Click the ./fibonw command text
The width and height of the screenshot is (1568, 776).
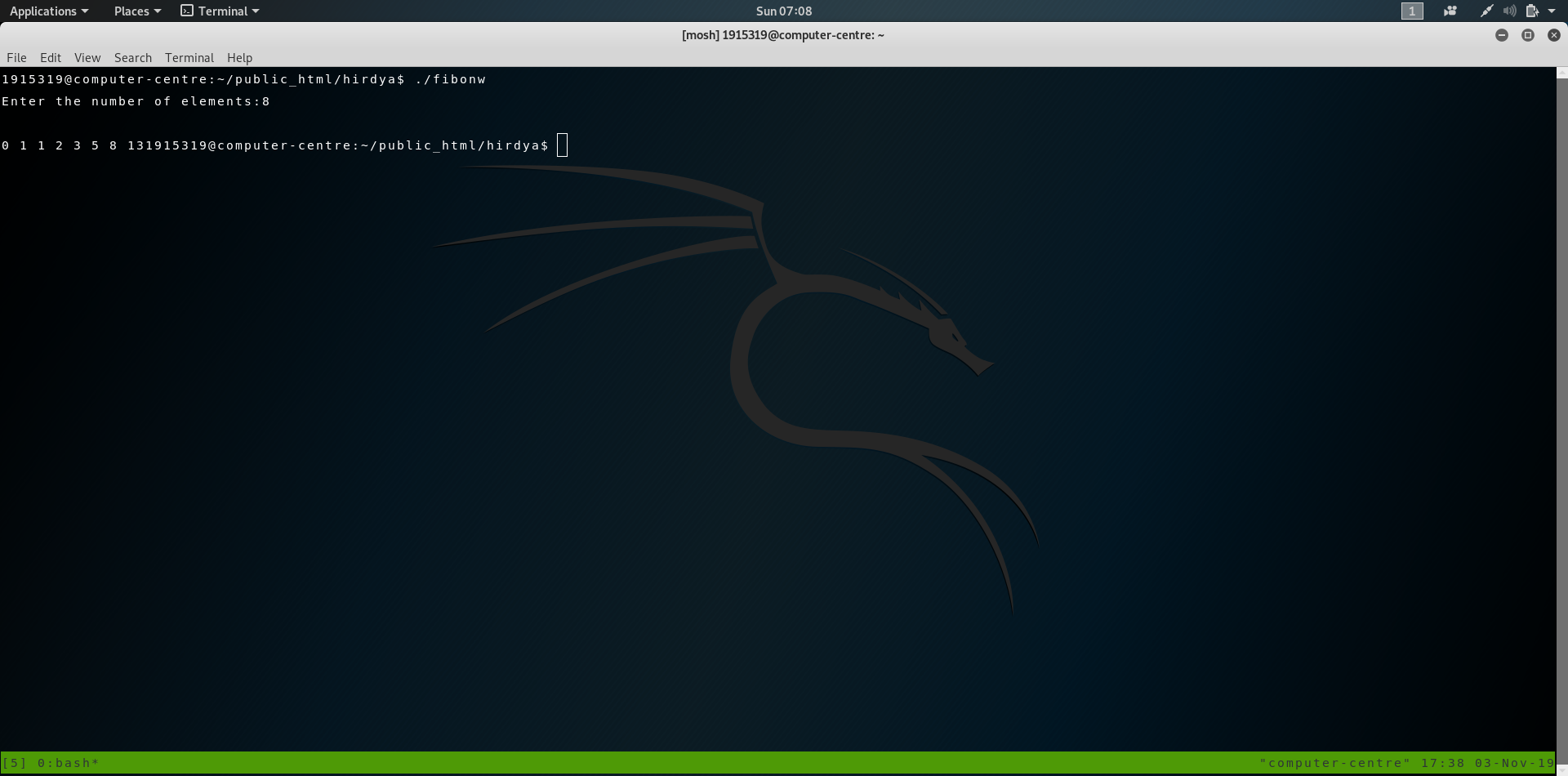coord(451,79)
